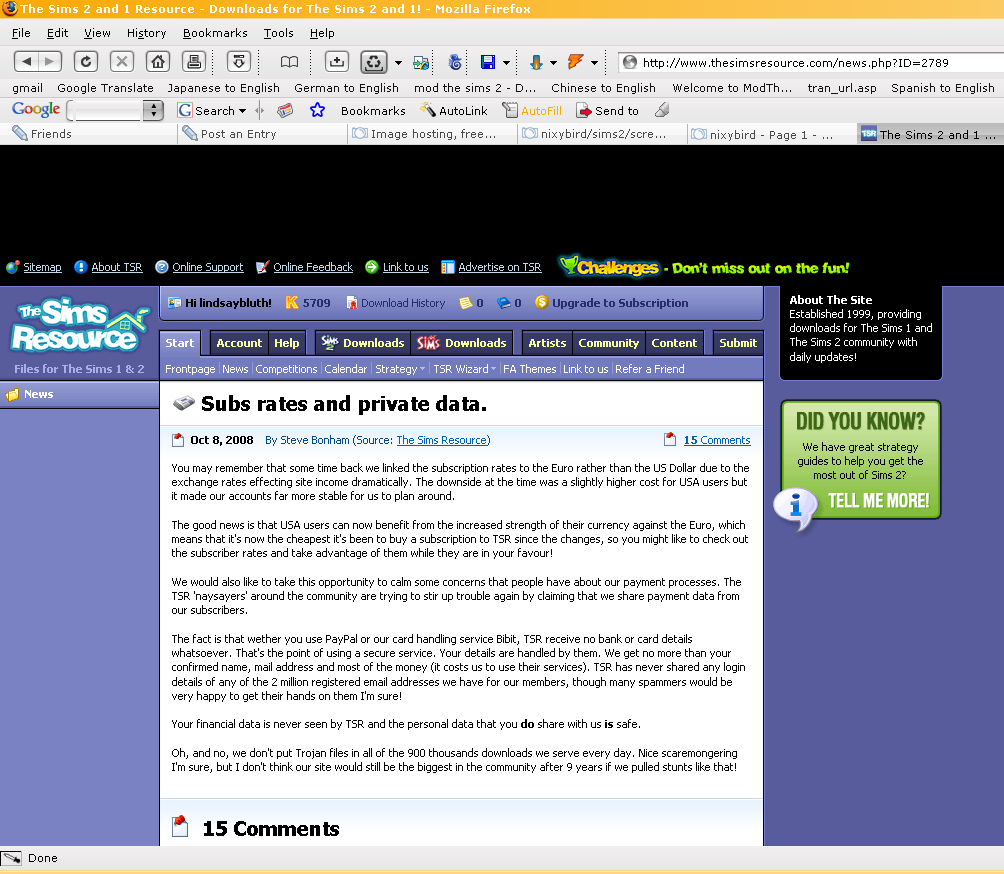Open the Competitions sub-navigation link

pos(286,369)
